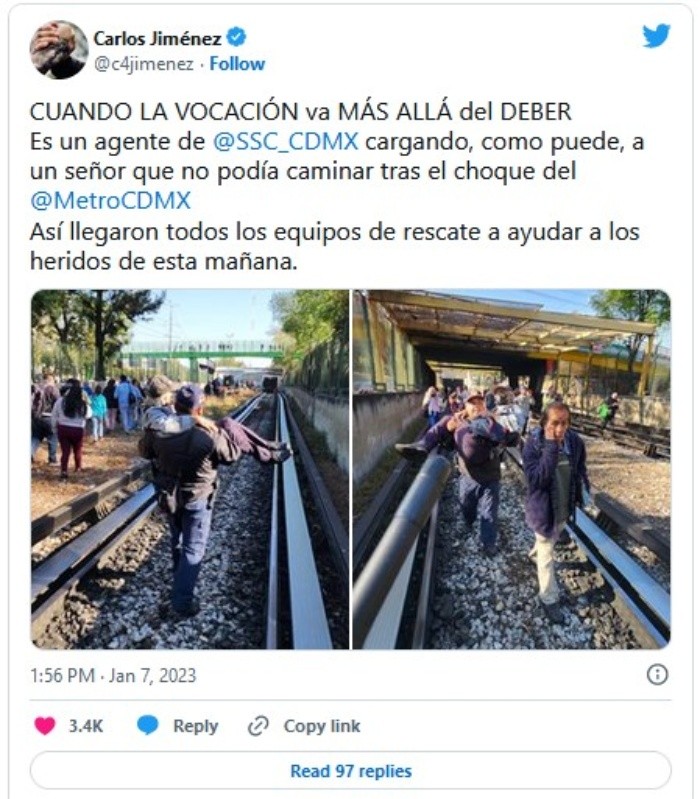Click the blue verified badge
The image size is (700, 799).
tap(236, 37)
